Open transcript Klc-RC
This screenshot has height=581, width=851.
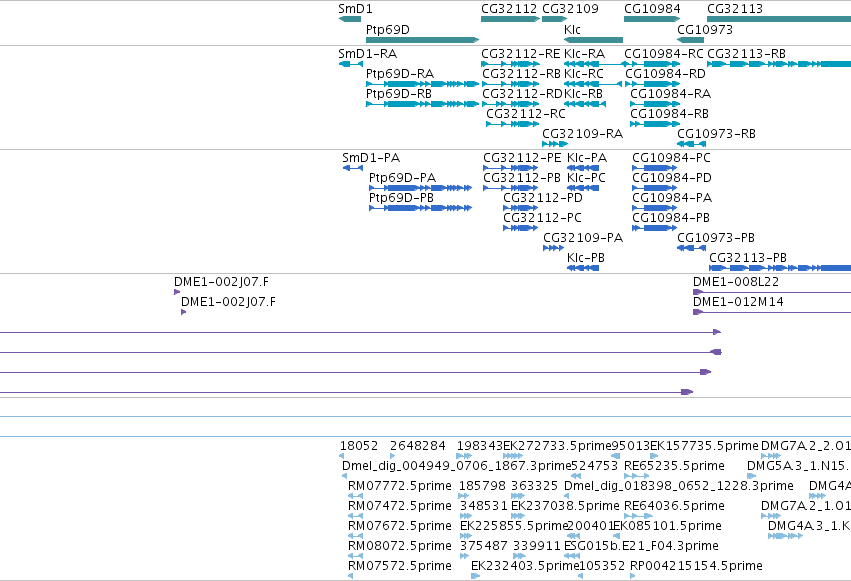[x=583, y=73]
